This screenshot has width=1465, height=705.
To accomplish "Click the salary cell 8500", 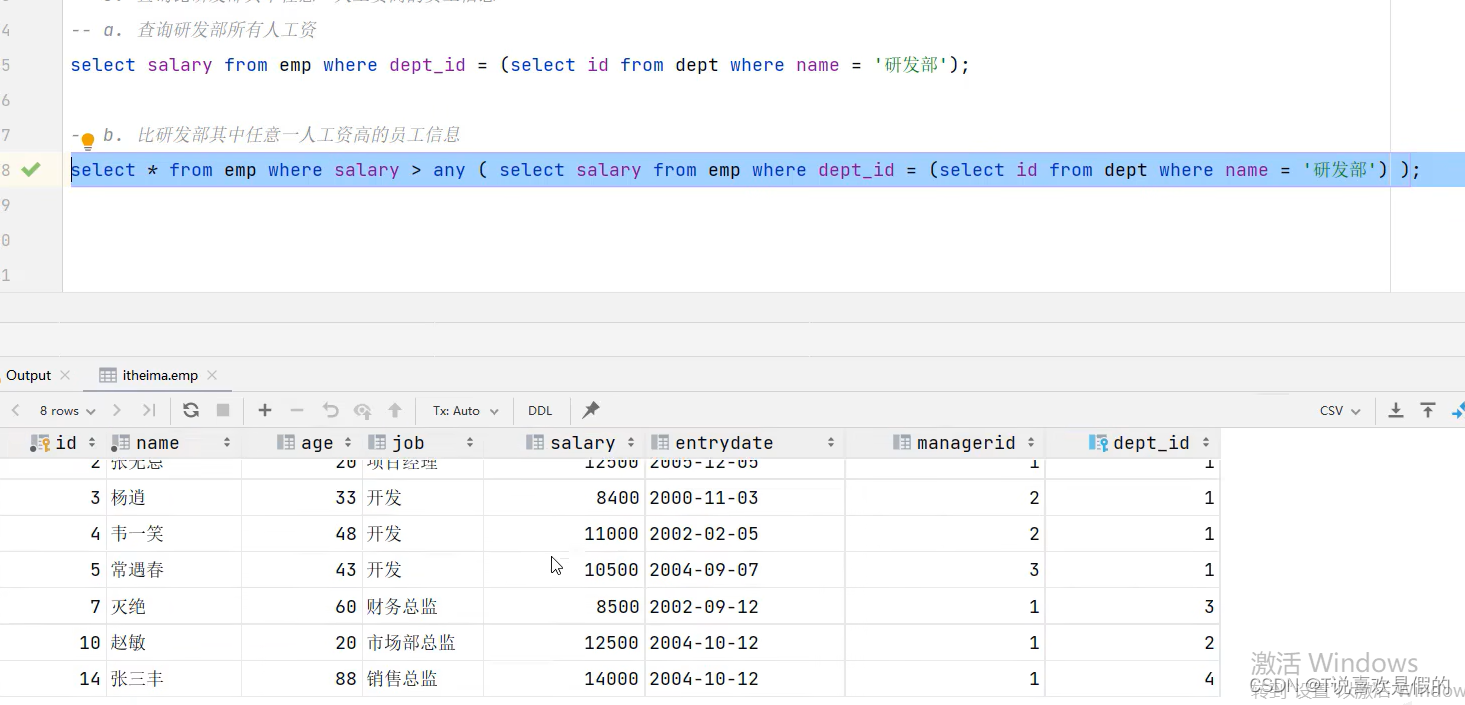I will point(565,606).
